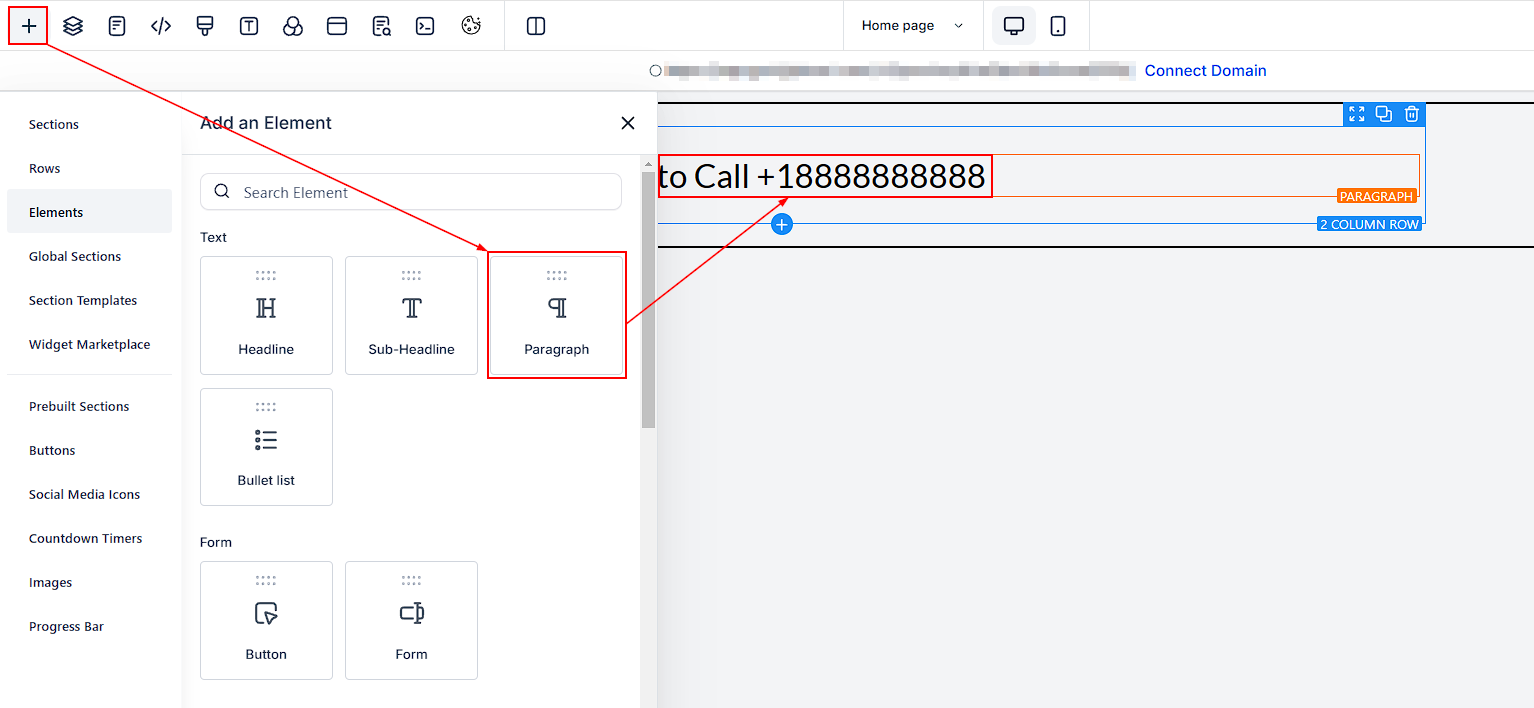
Task: Delete the row using trash icon
Action: tap(1411, 114)
